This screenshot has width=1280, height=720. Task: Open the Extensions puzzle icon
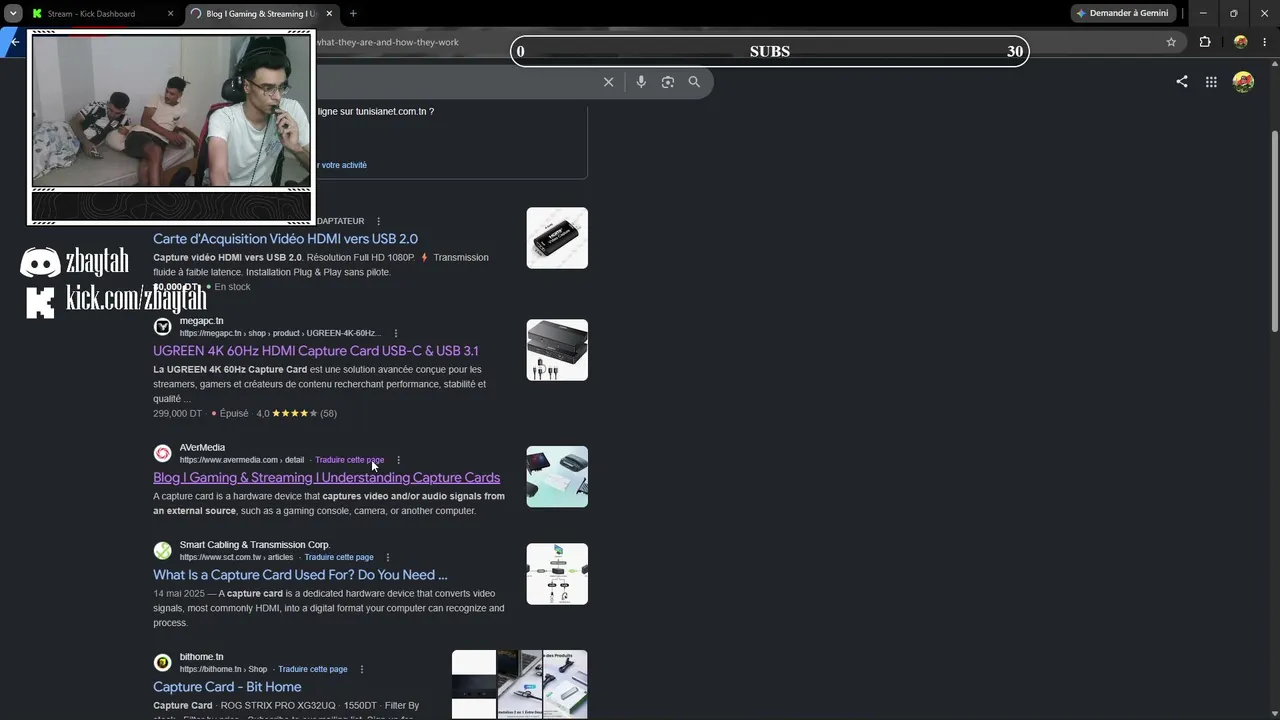click(1205, 42)
